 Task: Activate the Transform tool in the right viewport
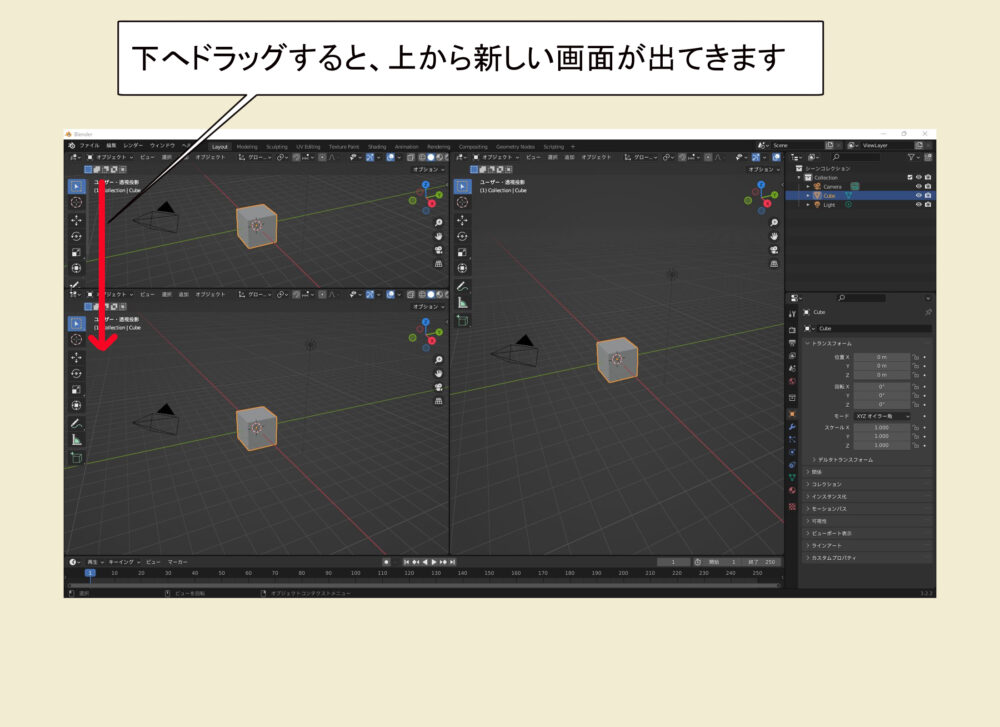[x=462, y=268]
